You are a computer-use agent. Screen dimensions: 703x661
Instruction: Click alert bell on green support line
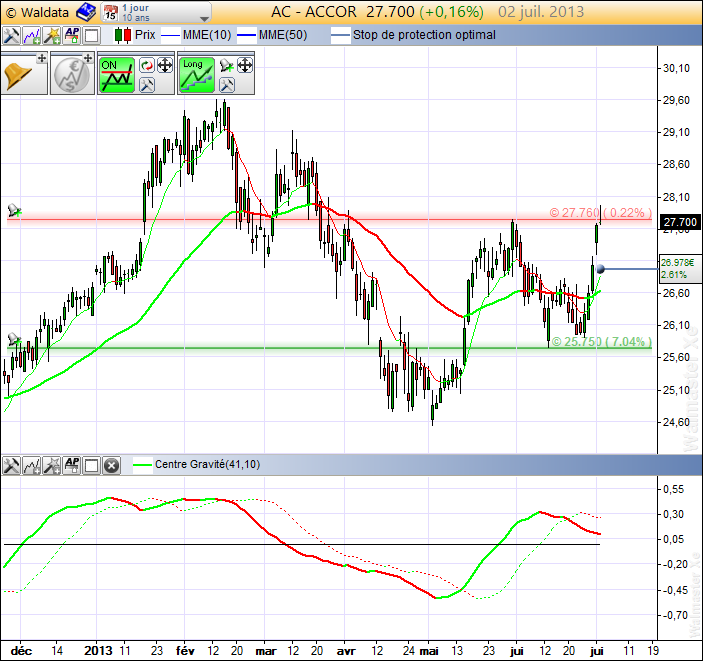(14, 339)
